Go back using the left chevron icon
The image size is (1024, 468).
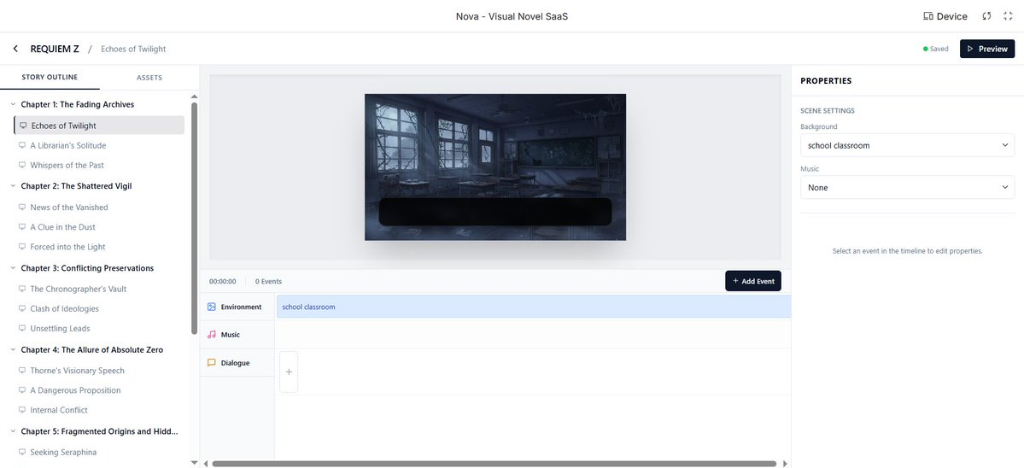[x=15, y=49]
